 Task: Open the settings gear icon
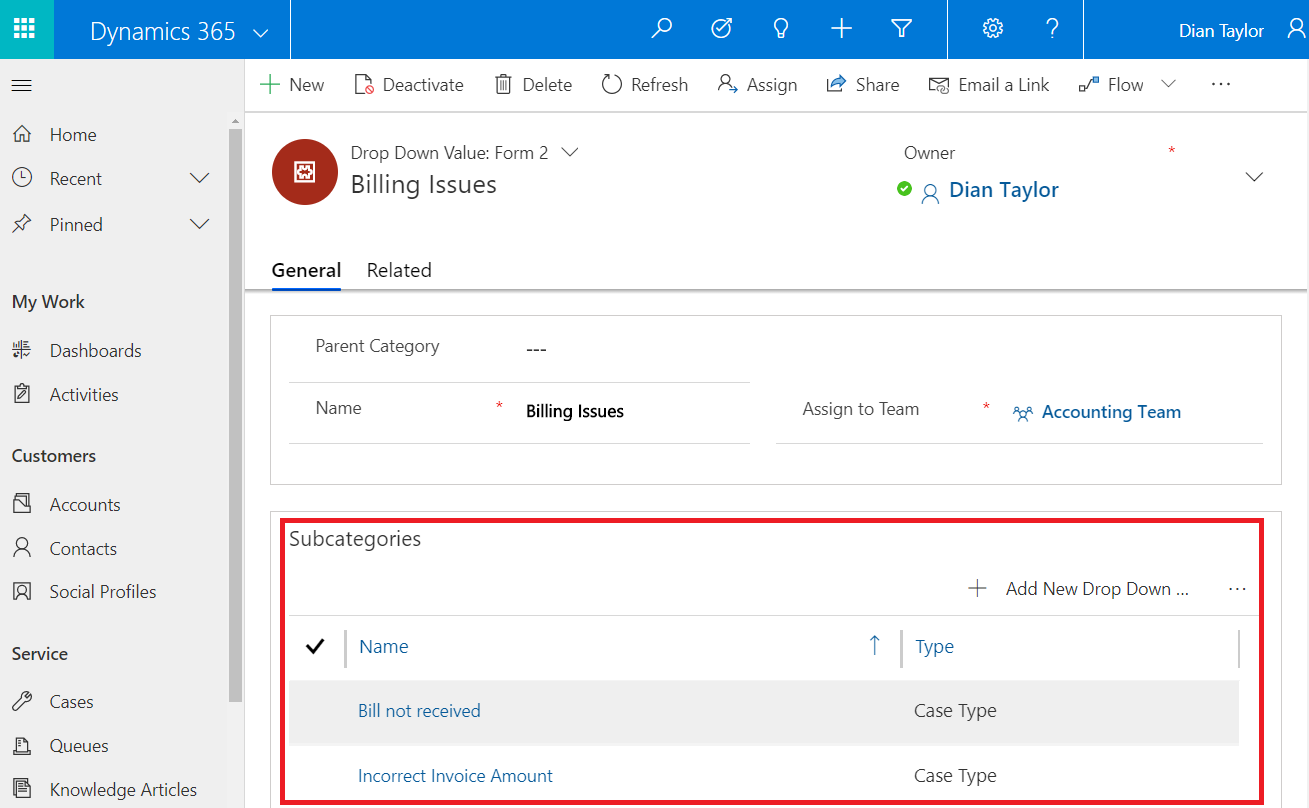point(992,29)
